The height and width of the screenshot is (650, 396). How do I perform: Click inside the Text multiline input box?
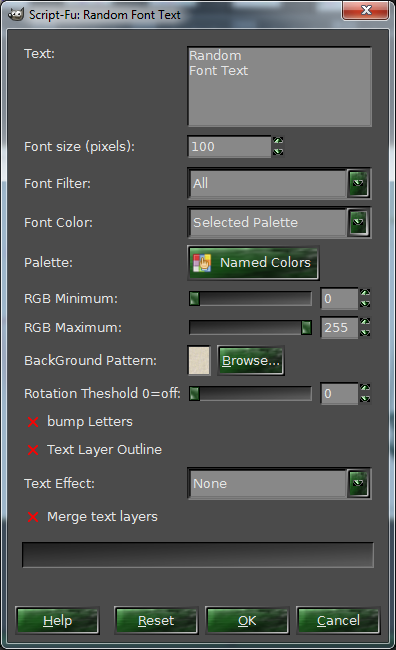pyautogui.click(x=279, y=86)
